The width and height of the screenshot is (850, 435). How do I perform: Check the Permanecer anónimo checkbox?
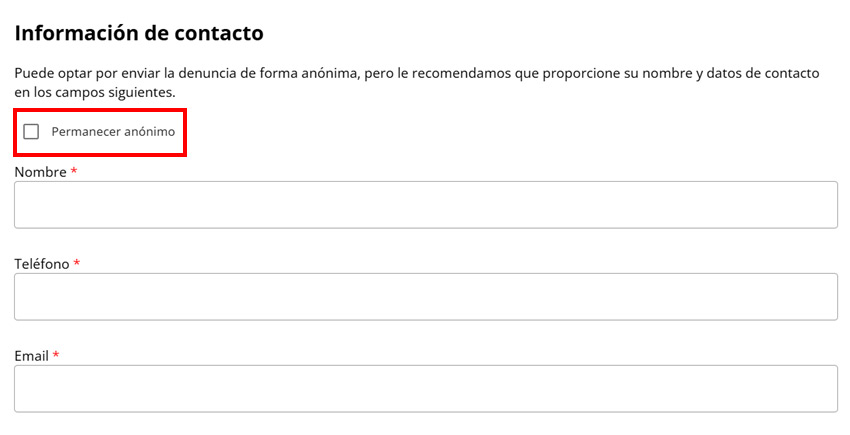(x=31, y=132)
